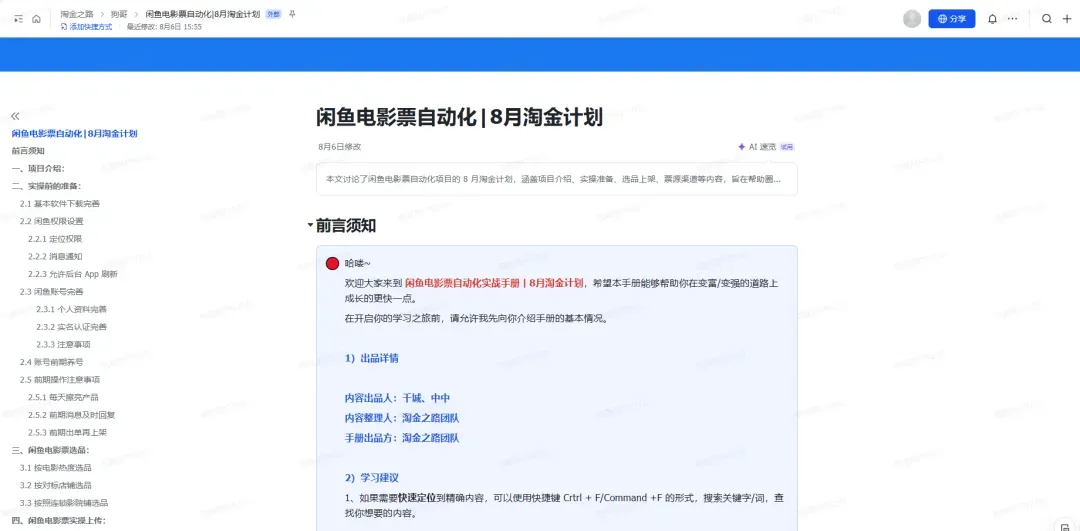Viewport: 1080px width, 531px height.
Task: Open outline item 2.3 闲鱼账号完善
Action: 52,291
